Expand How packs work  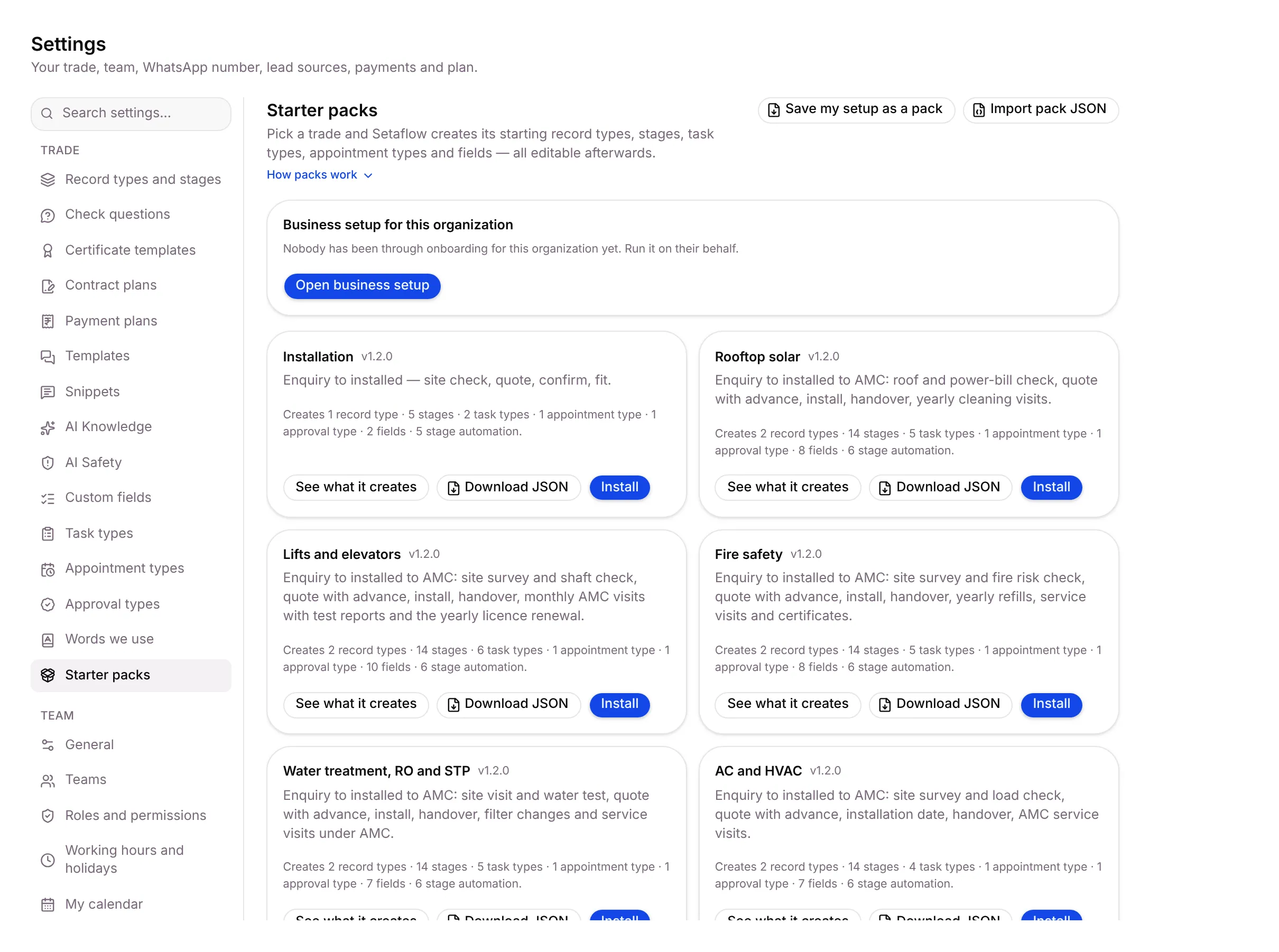click(319, 175)
